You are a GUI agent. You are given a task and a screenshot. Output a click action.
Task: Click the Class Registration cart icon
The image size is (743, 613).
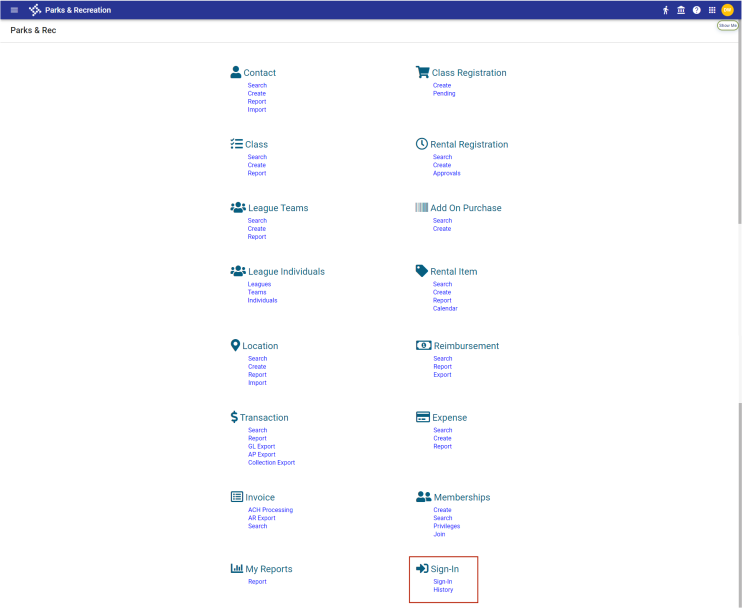(x=422, y=72)
